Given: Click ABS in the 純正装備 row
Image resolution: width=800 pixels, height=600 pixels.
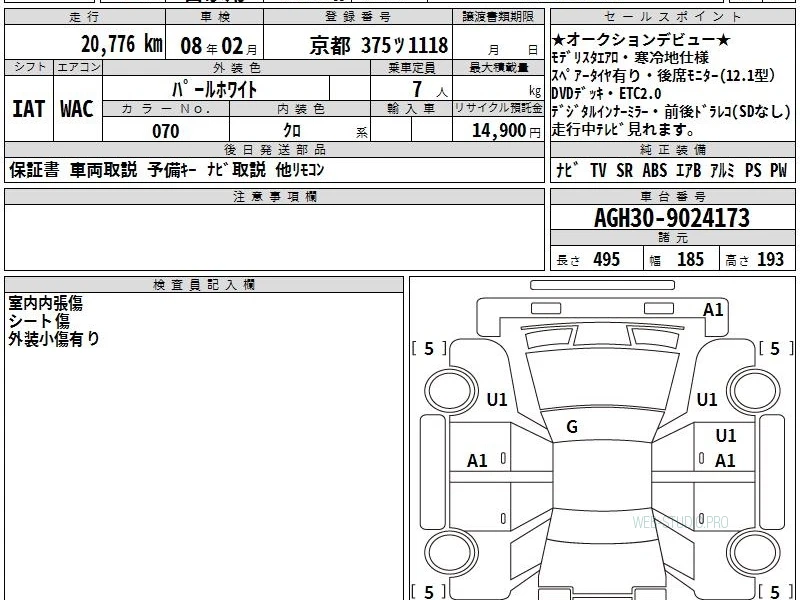Looking at the screenshot, I should [655, 170].
